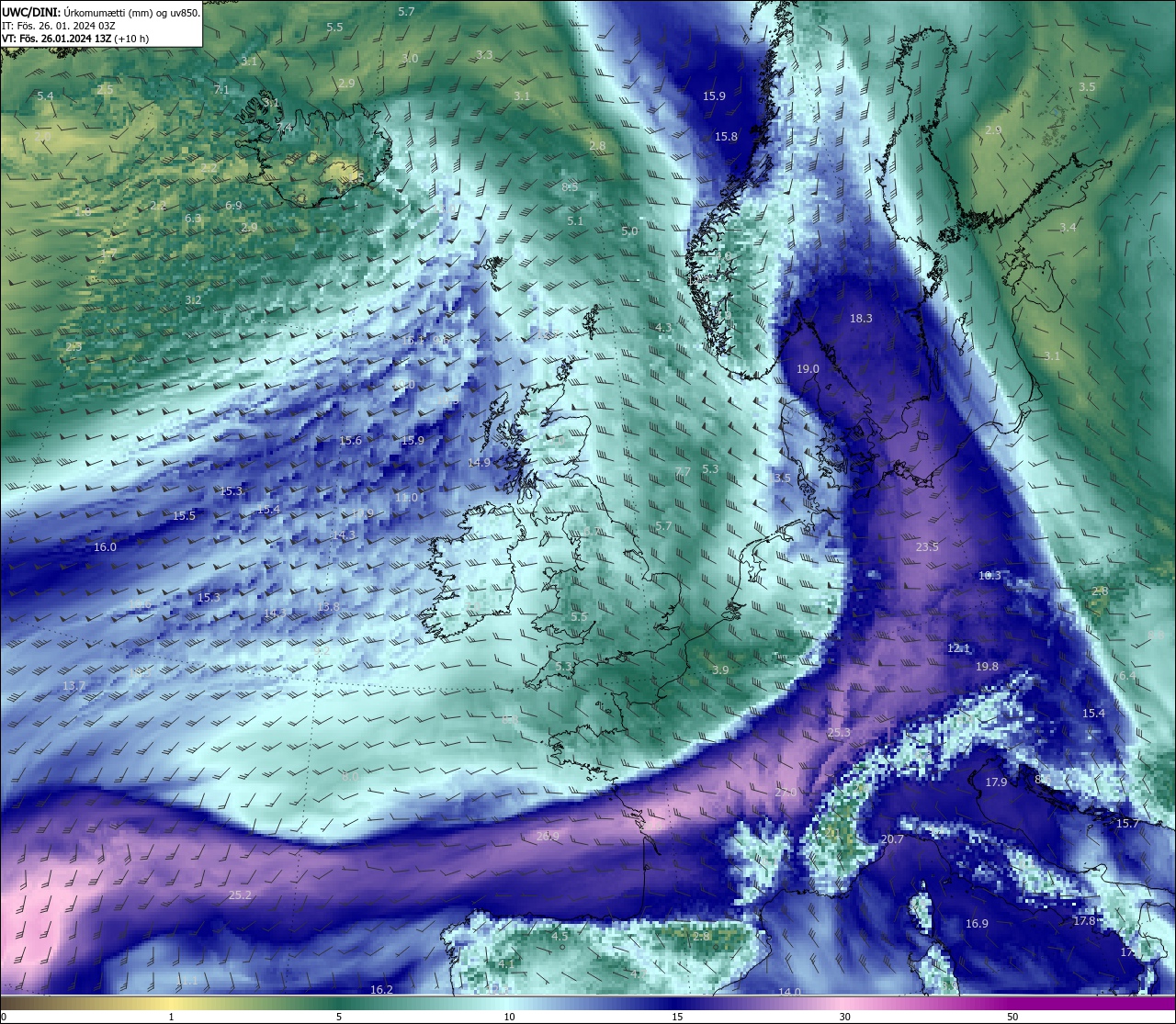Select the 7.1 value label

(221, 90)
